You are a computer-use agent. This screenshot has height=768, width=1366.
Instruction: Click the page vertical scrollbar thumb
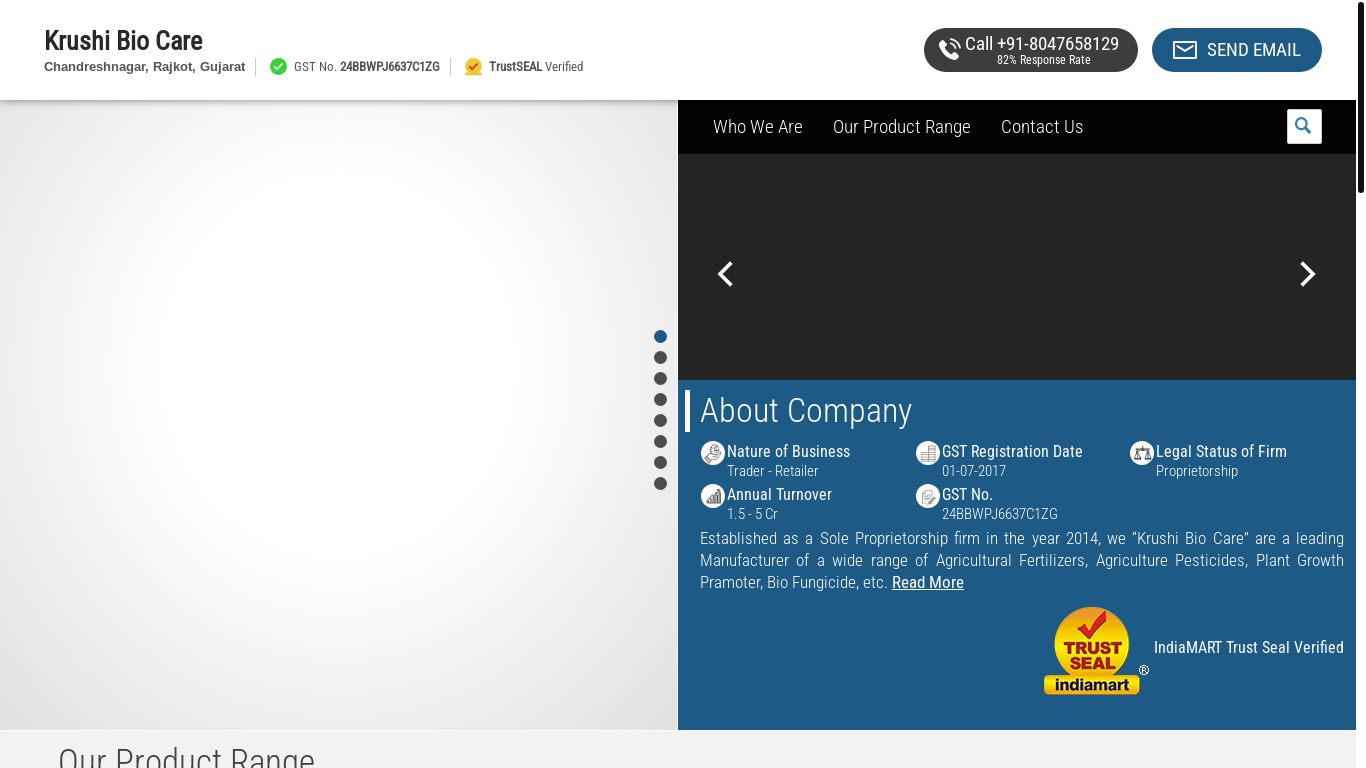pyautogui.click(x=1361, y=97)
